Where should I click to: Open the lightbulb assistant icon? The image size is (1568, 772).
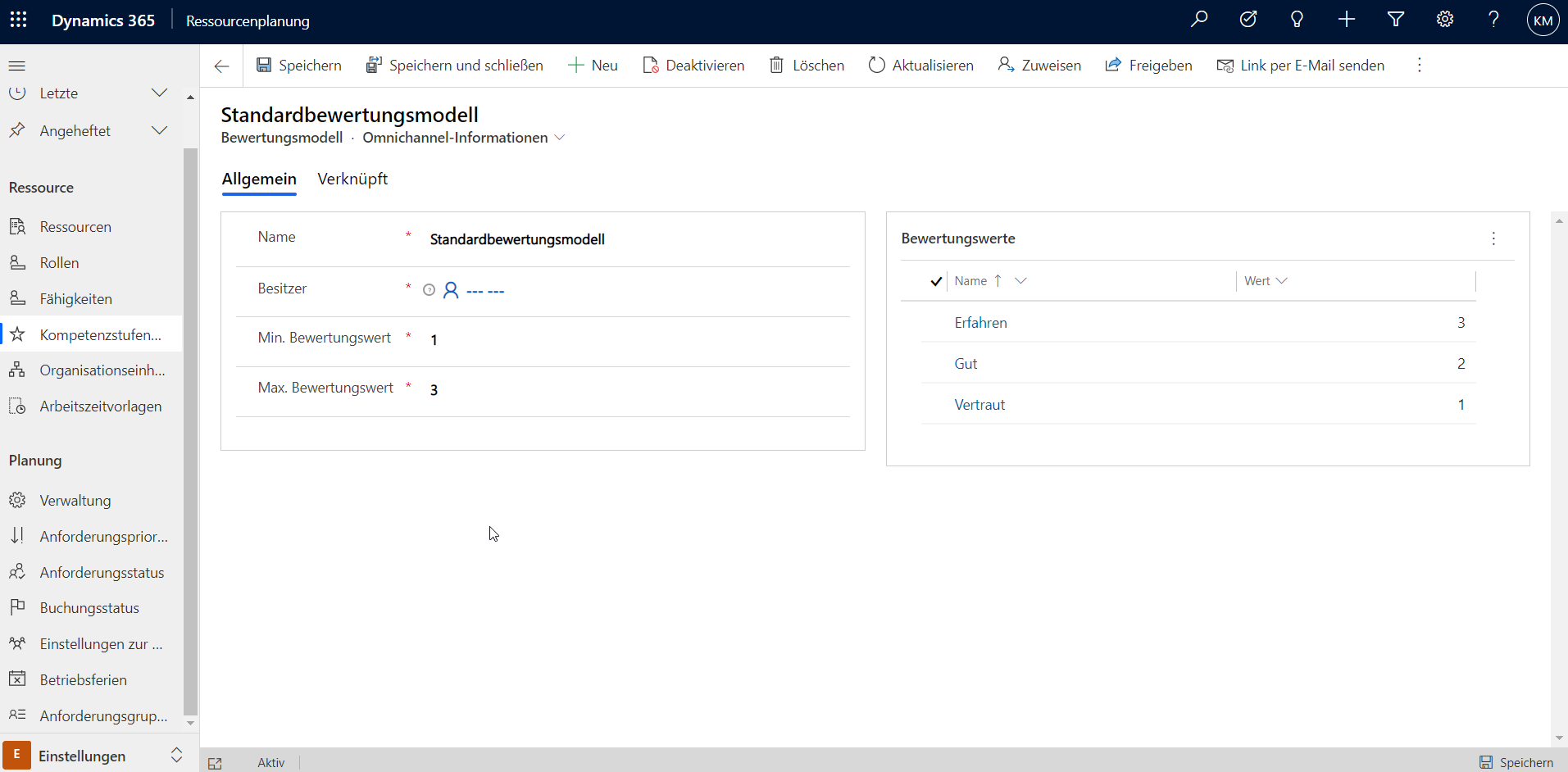(1297, 20)
